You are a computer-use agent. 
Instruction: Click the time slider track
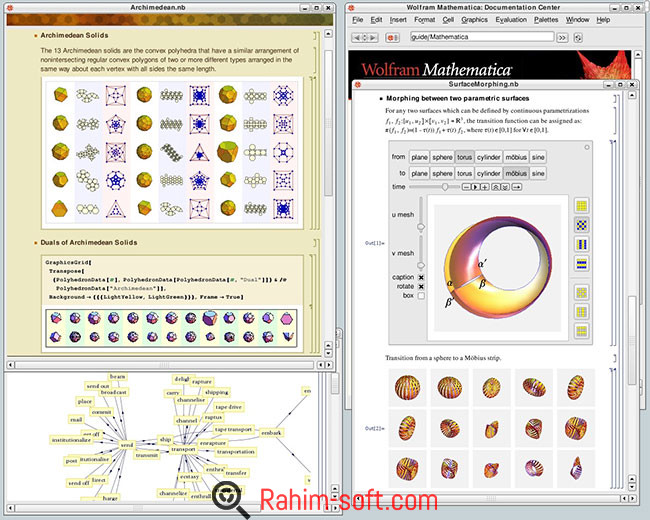point(434,187)
